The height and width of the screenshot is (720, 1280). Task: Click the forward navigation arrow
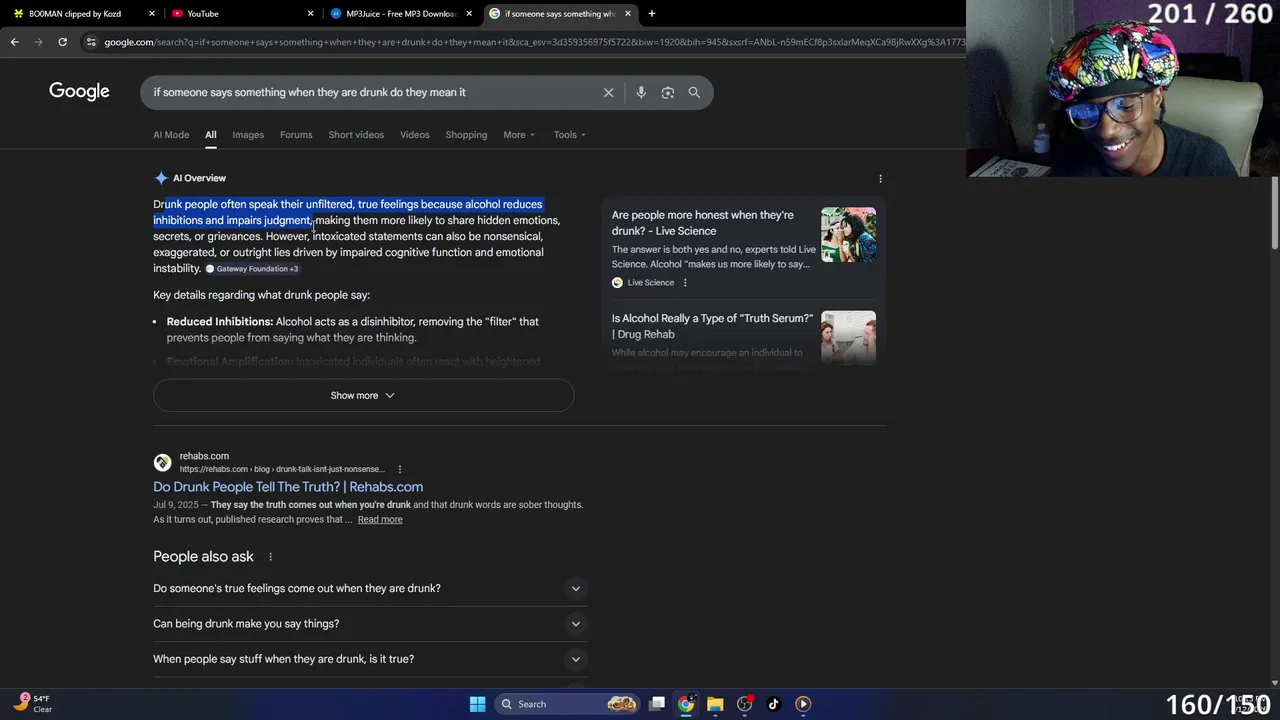[38, 42]
